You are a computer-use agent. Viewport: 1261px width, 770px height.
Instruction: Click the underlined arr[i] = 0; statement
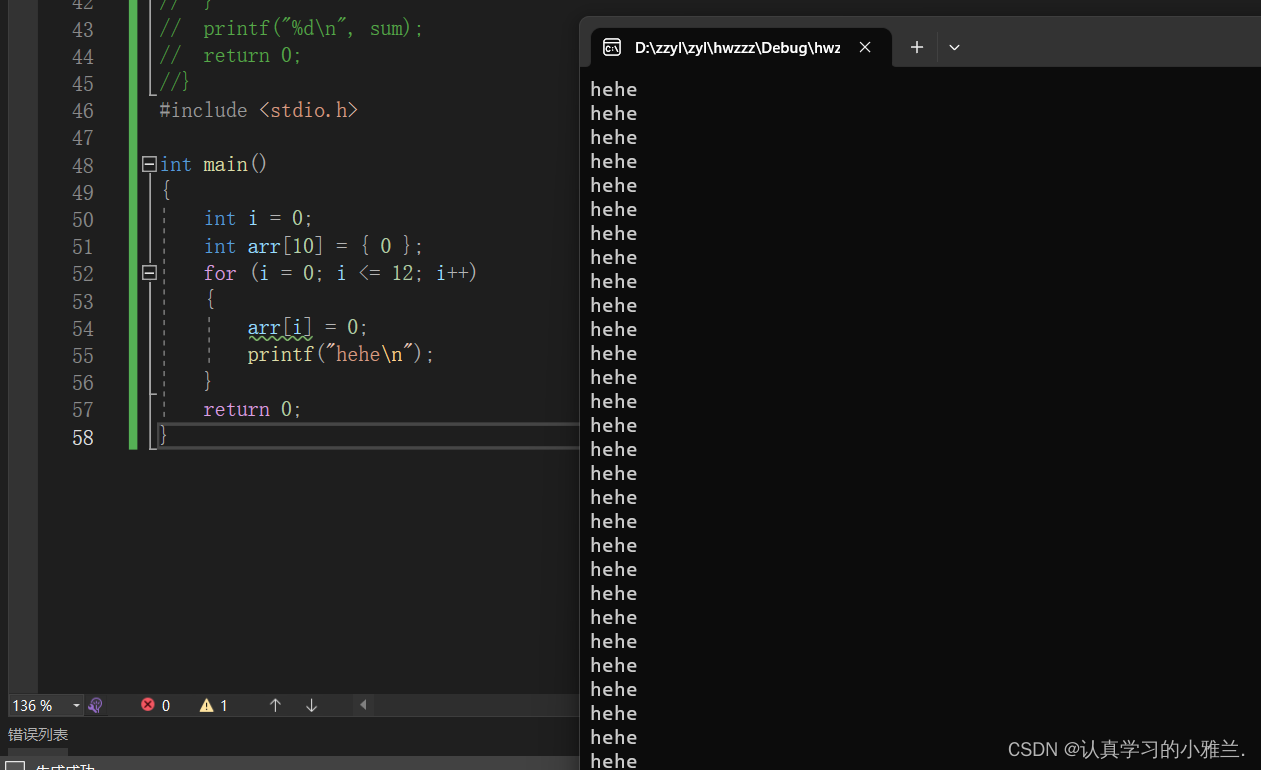click(307, 327)
